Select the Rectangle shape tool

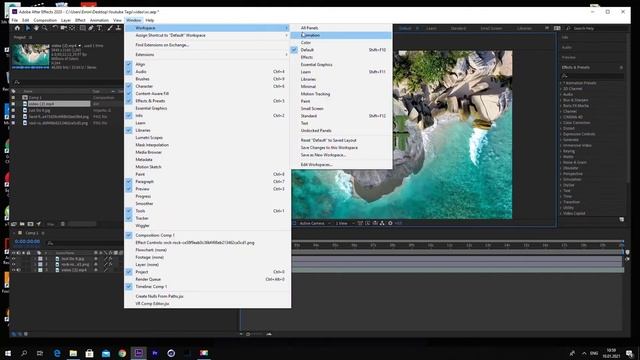pyautogui.click(x=82, y=28)
